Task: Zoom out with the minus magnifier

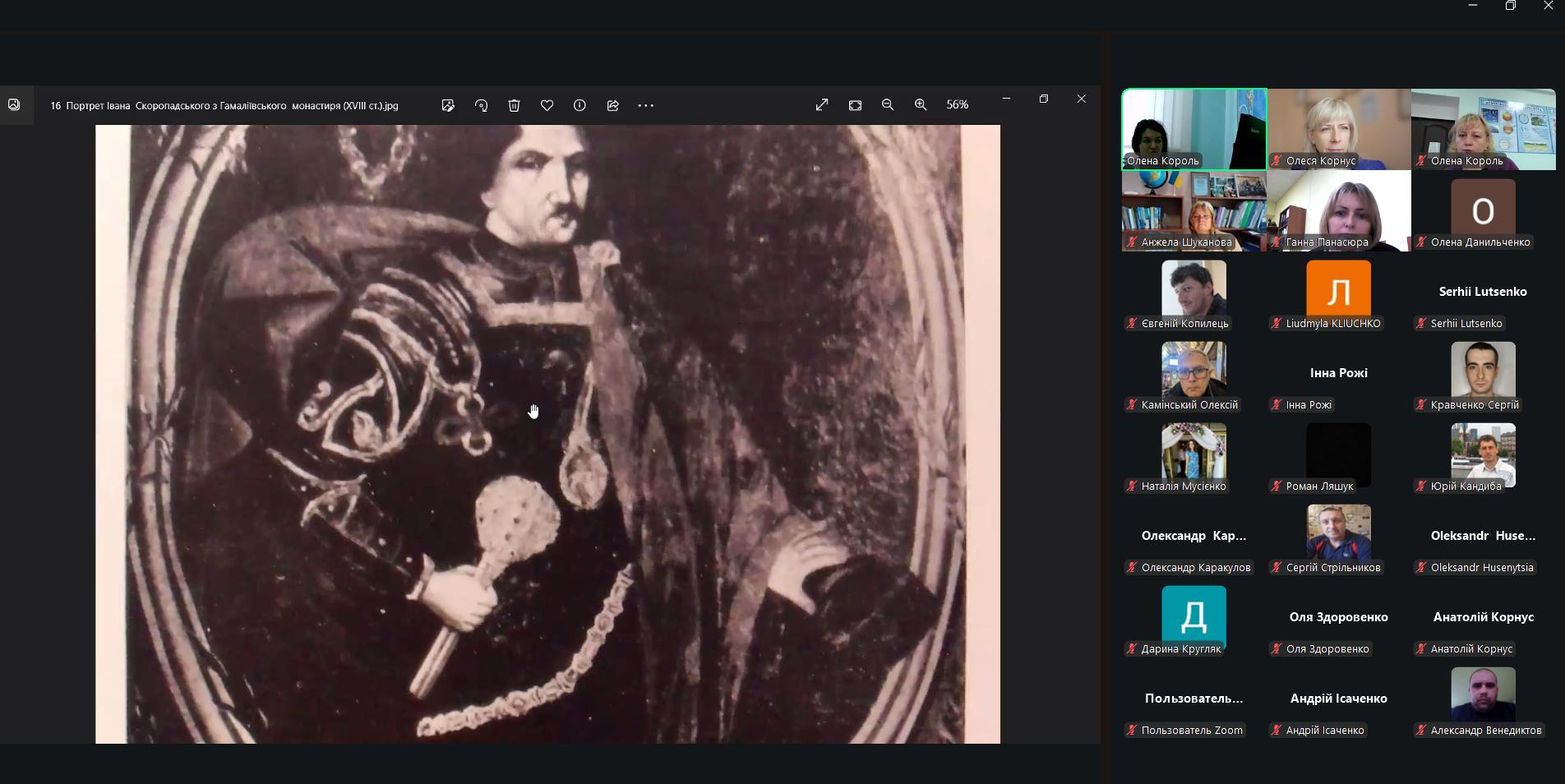Action: point(888,105)
